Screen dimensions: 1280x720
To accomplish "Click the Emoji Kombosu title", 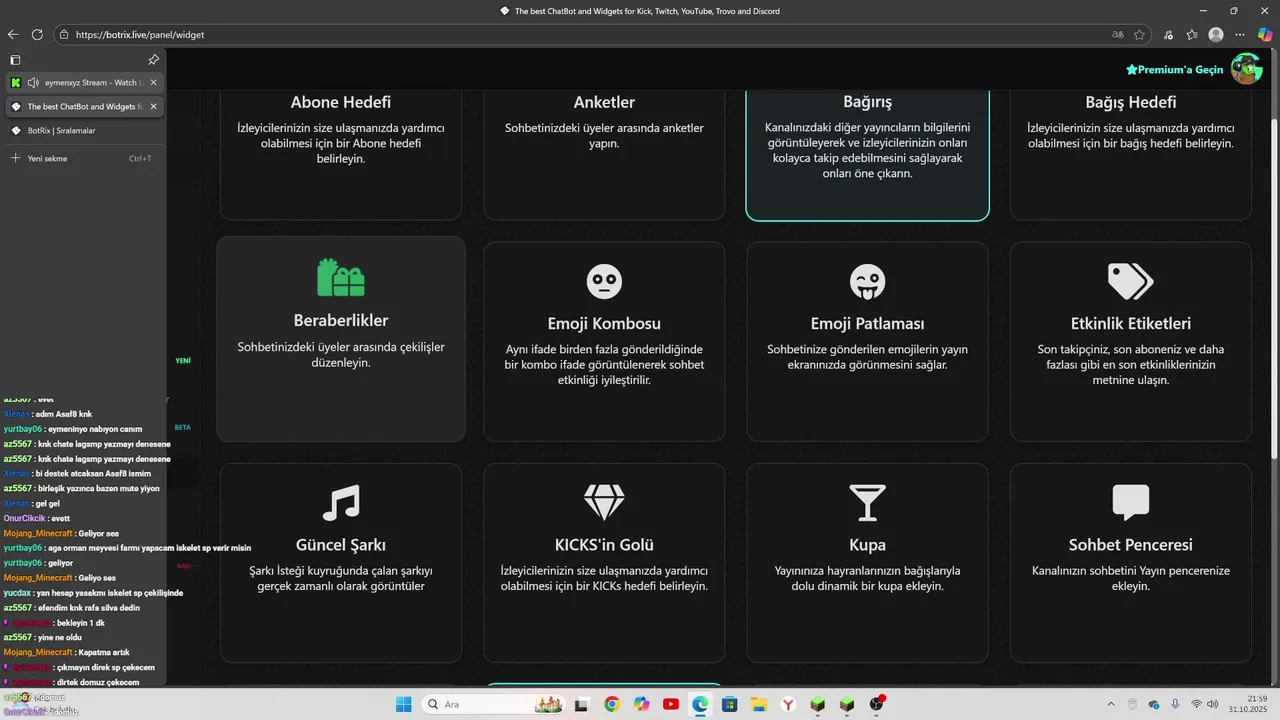I will 604,324.
